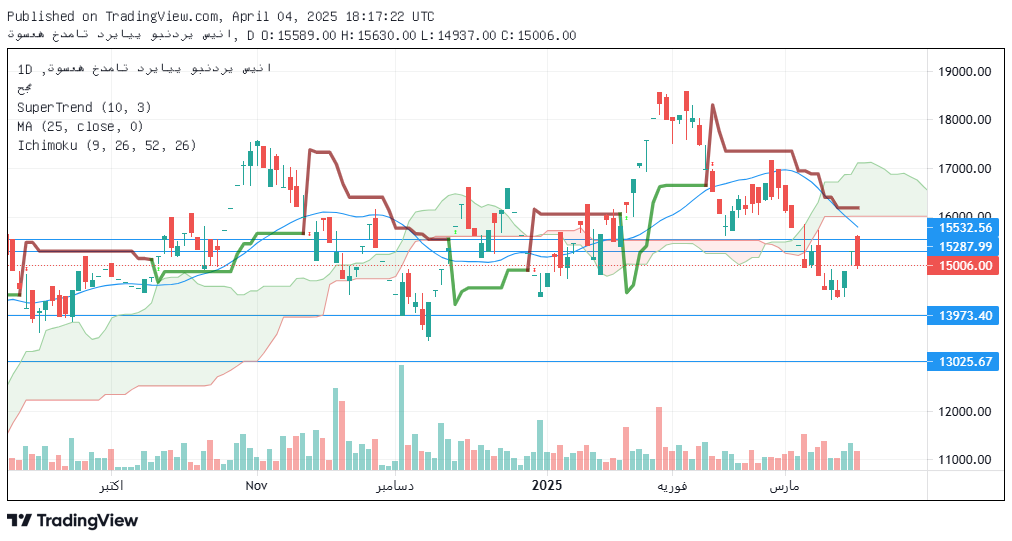Click the 2025 label on time axis
This screenshot has width=1012, height=541.
point(547,485)
